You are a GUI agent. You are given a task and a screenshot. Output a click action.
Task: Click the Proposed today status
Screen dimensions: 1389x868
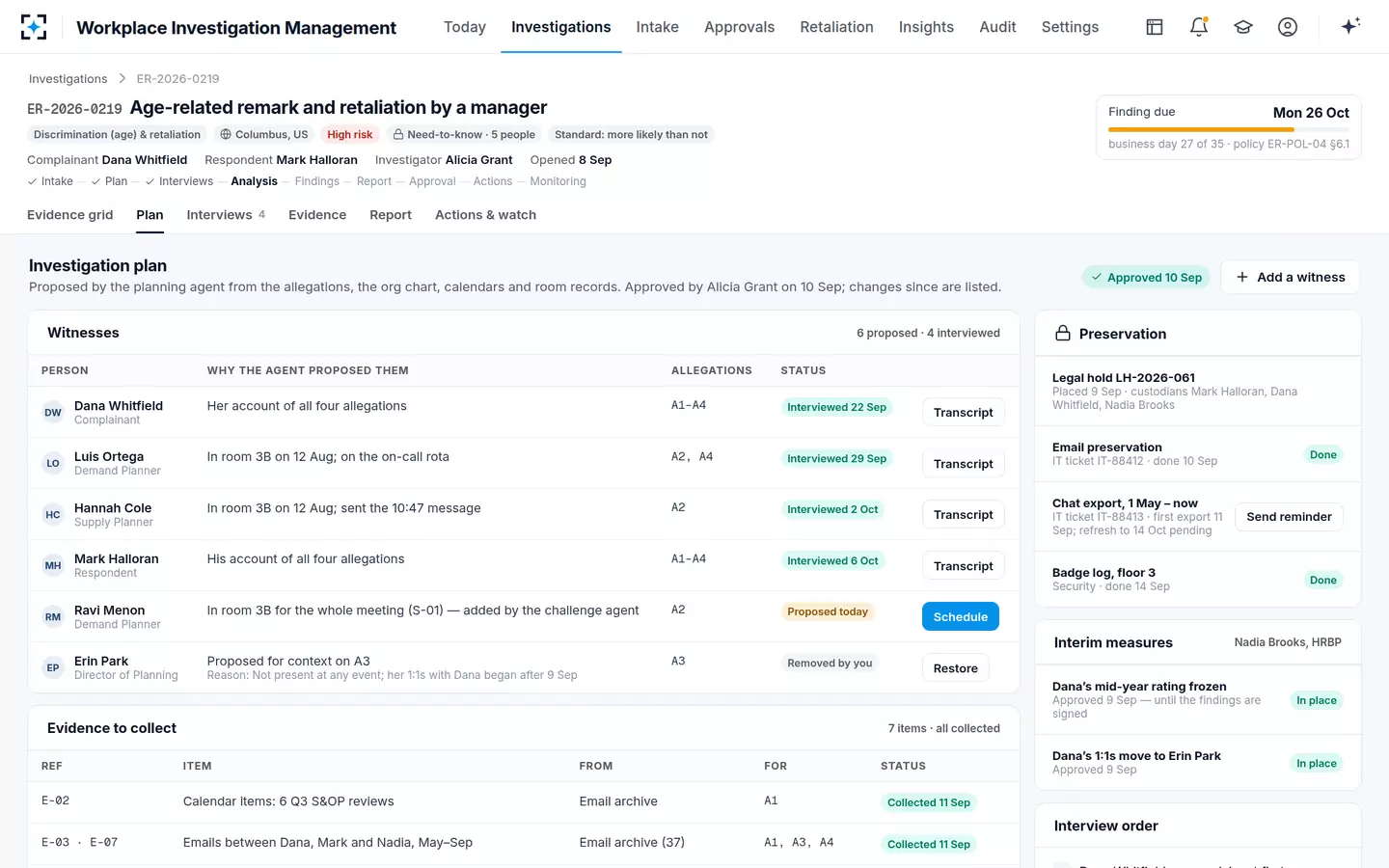tap(827, 611)
